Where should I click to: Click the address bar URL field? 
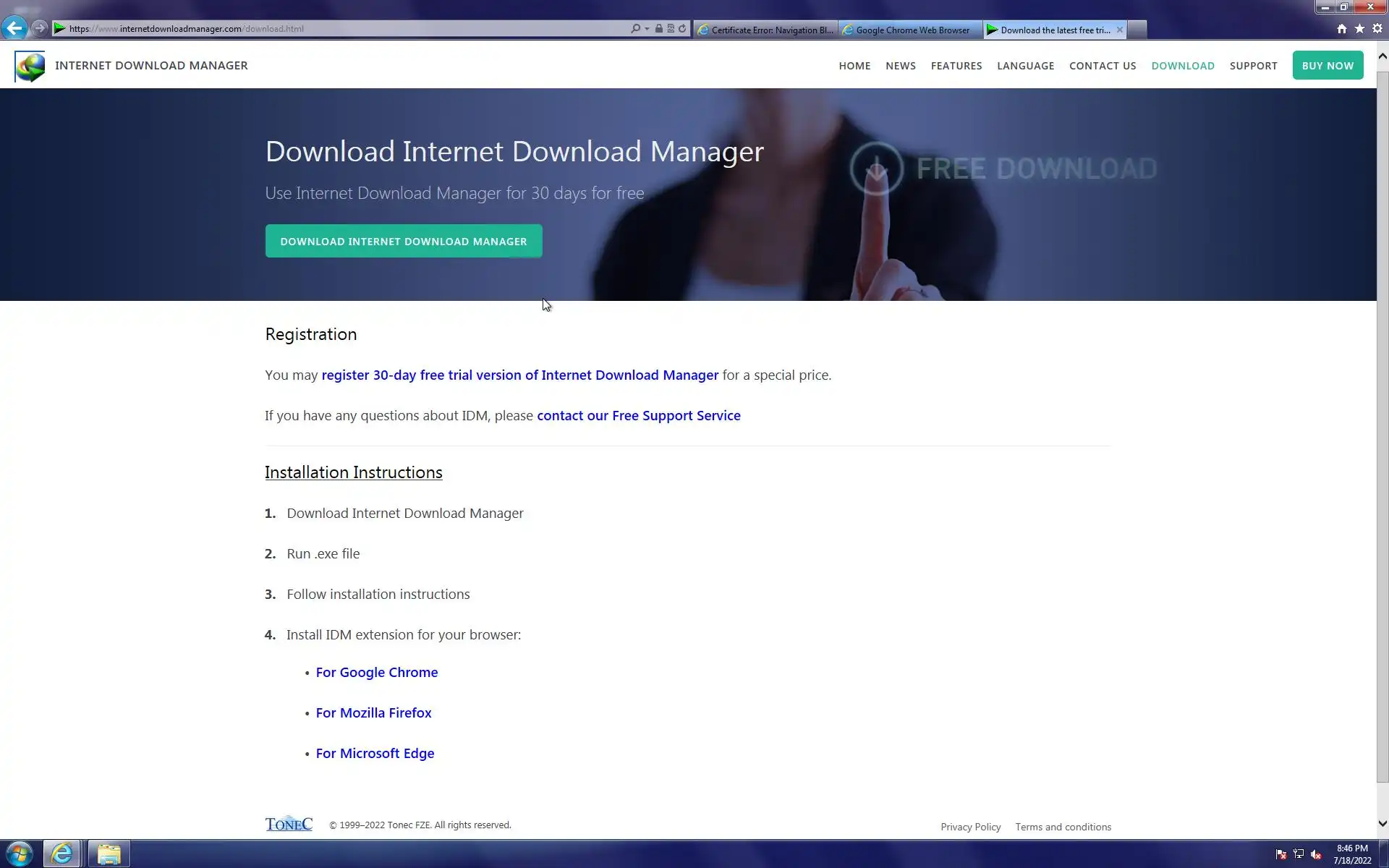tap(347, 29)
